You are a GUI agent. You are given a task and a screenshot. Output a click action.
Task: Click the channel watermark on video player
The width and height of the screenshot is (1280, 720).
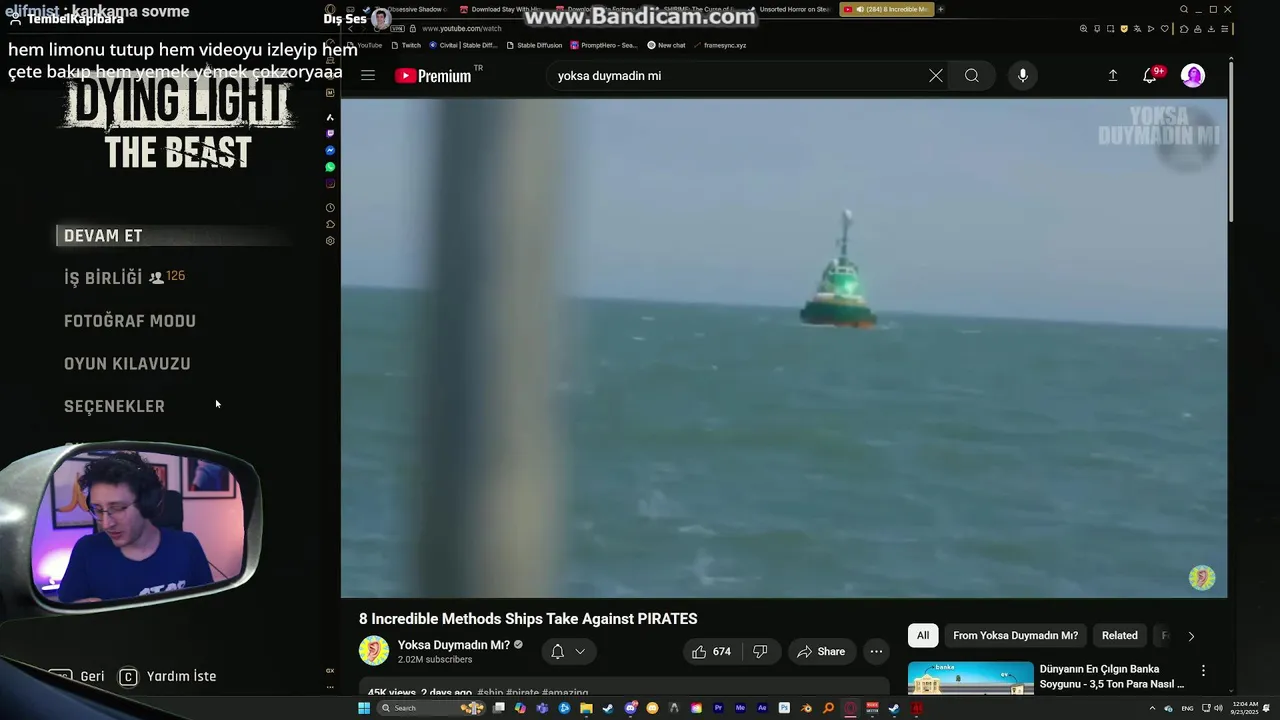[1202, 577]
